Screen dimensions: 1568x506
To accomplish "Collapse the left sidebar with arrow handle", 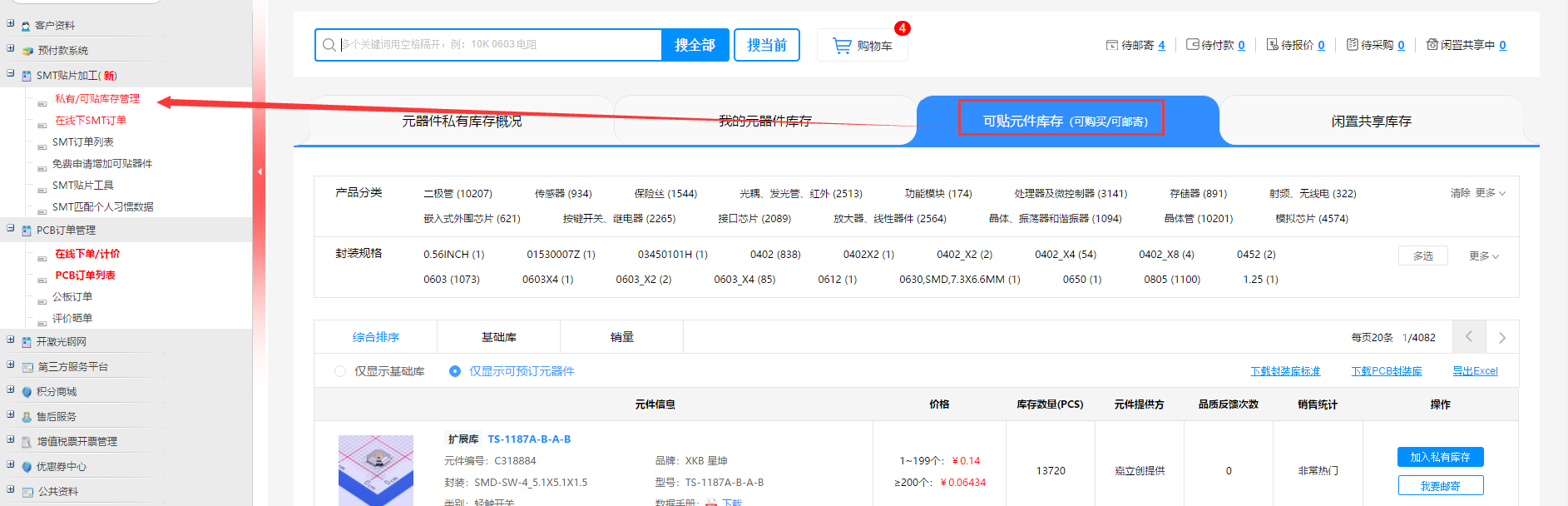I will click(x=260, y=171).
